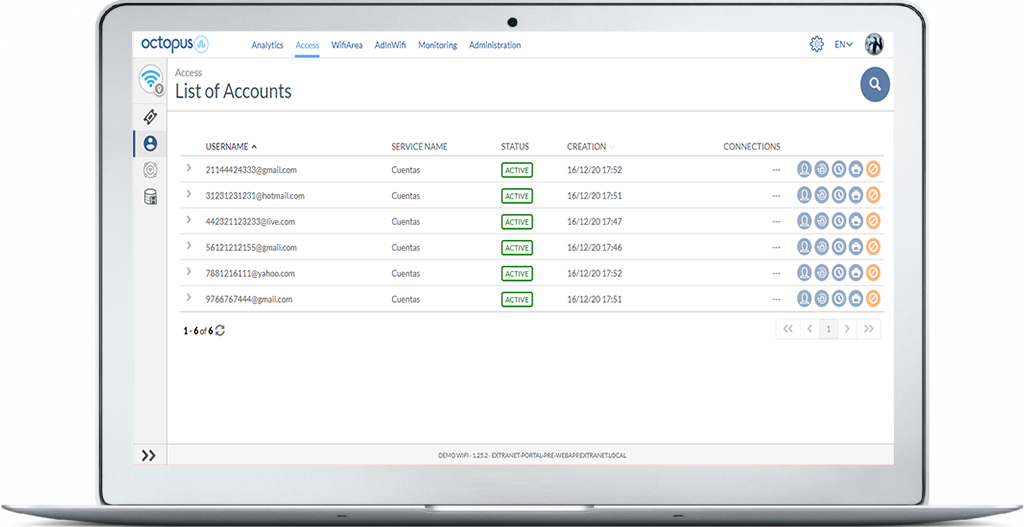
Task: Expand the 442321123233@live.com row
Action: [189, 220]
